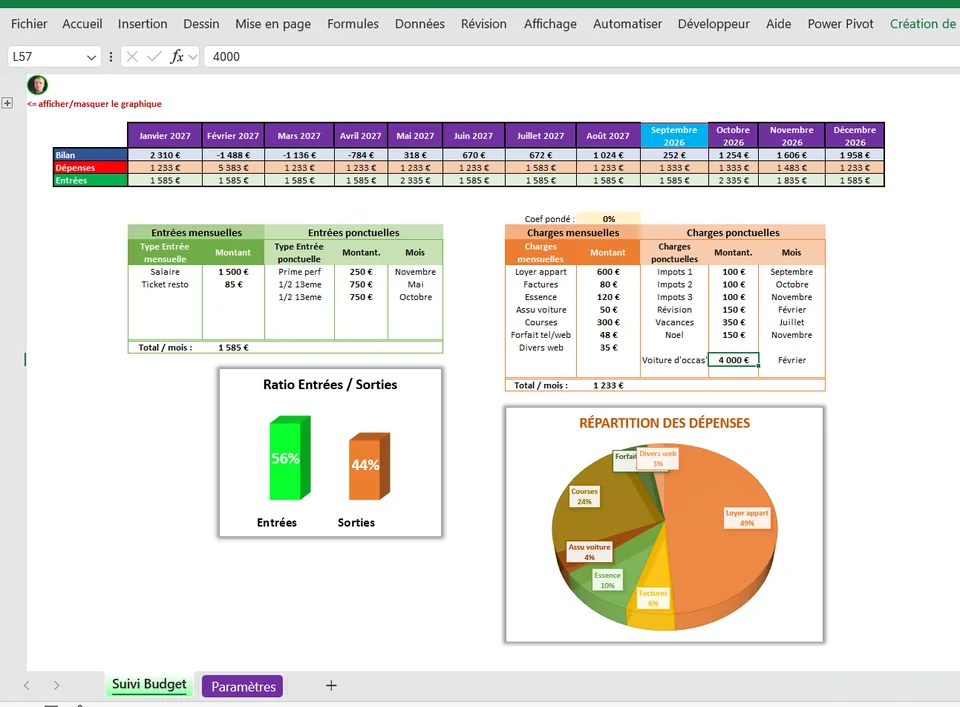Select the Affichage tab
The image size is (960, 707).
pyautogui.click(x=550, y=24)
